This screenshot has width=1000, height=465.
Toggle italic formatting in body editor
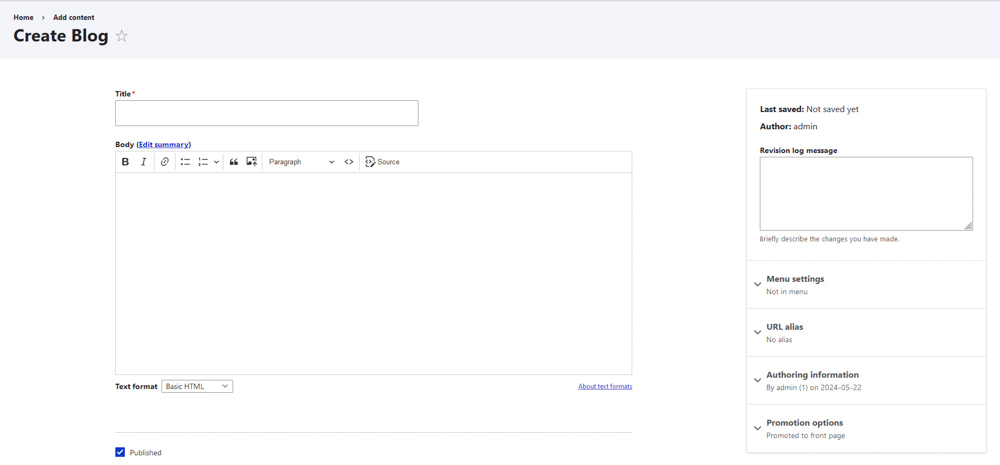pos(143,162)
